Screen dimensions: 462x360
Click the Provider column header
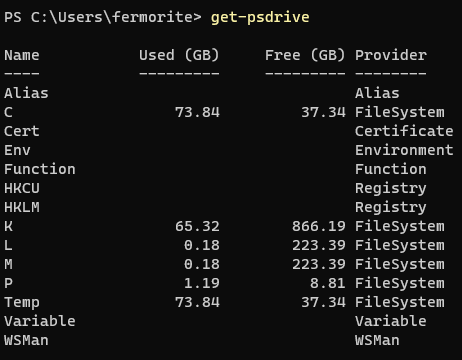391,55
